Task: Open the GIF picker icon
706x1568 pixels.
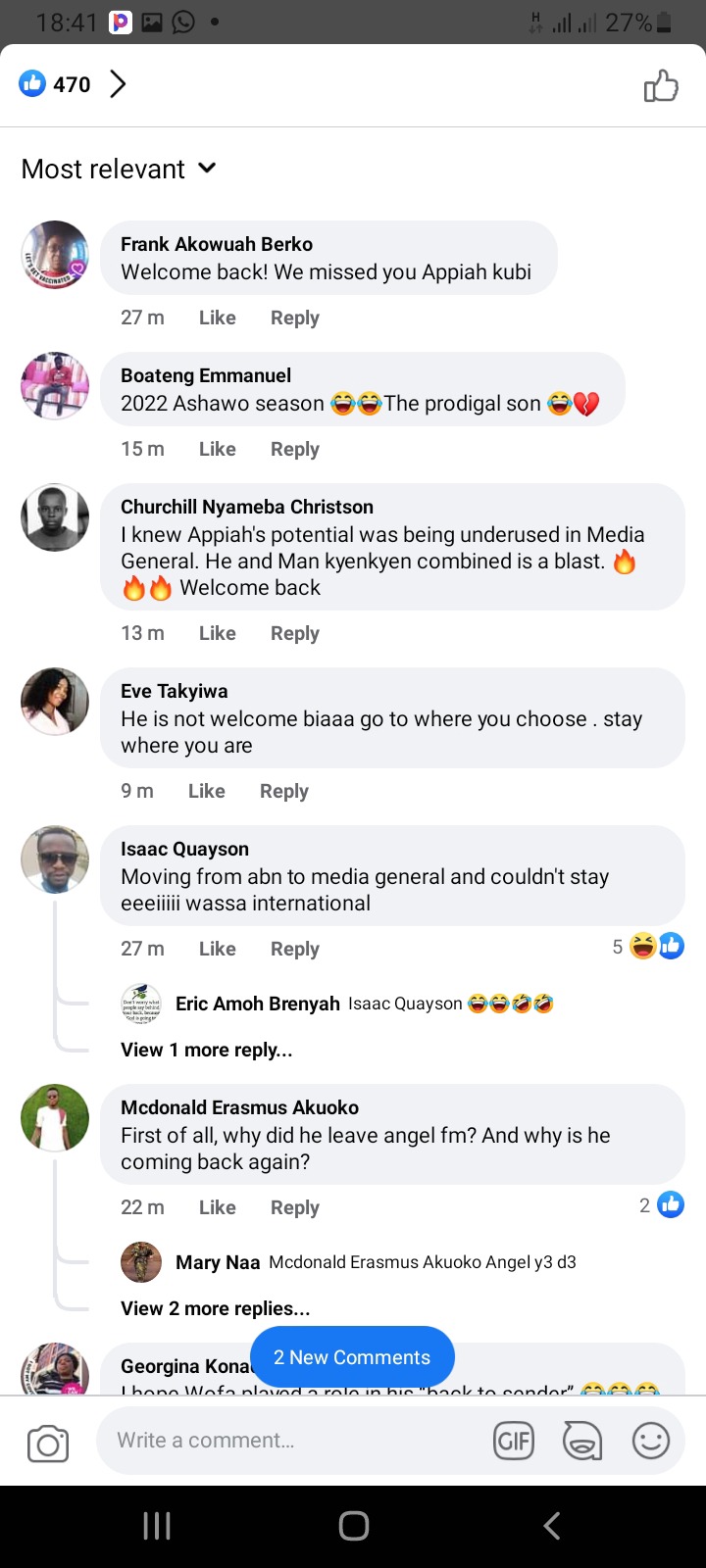Action: coord(514,1441)
